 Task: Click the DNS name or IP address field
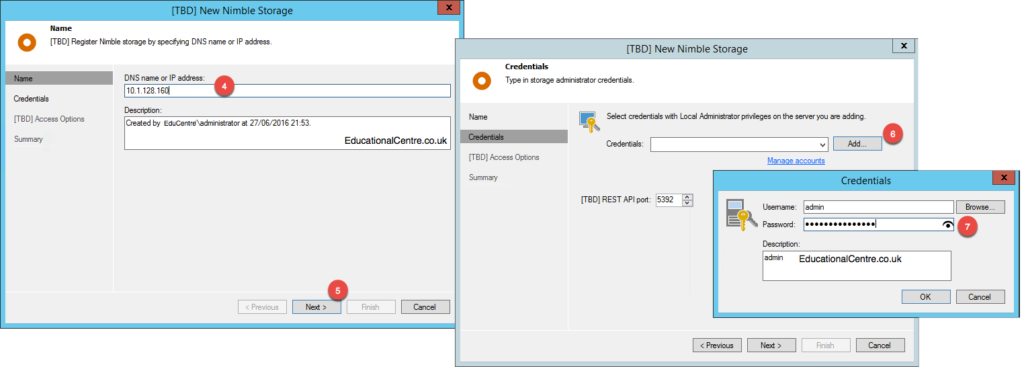(x=287, y=91)
